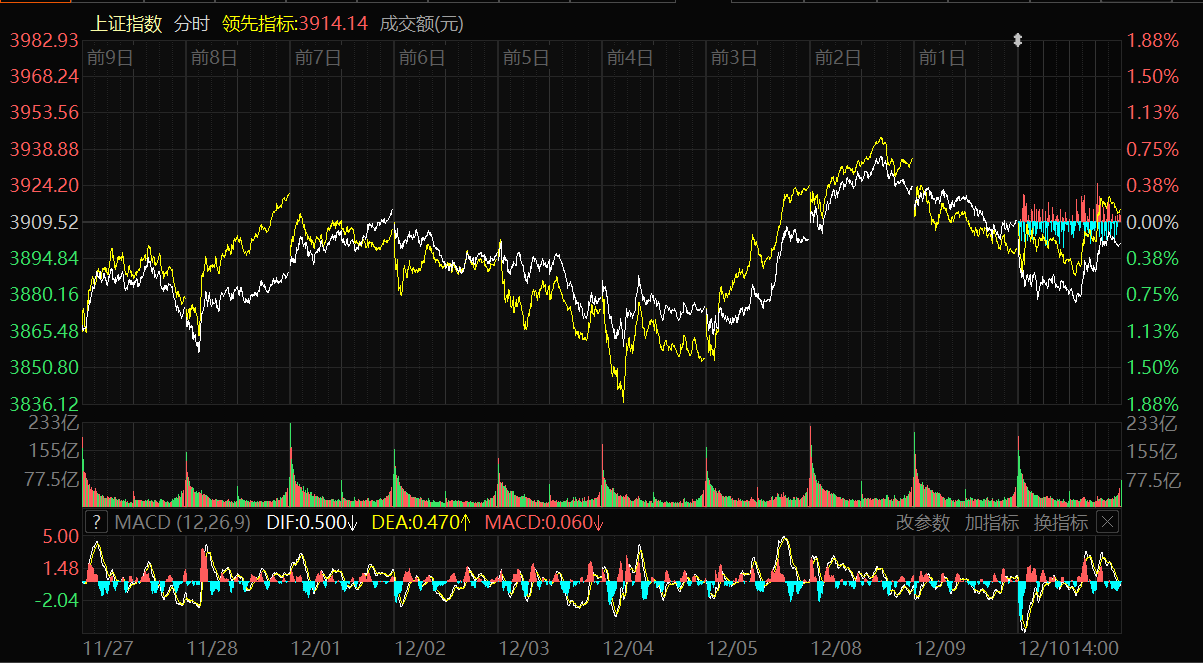Viewport: 1203px width, 663px height.
Task: Click the 成交额(元) turnover label
Action: tap(421, 23)
